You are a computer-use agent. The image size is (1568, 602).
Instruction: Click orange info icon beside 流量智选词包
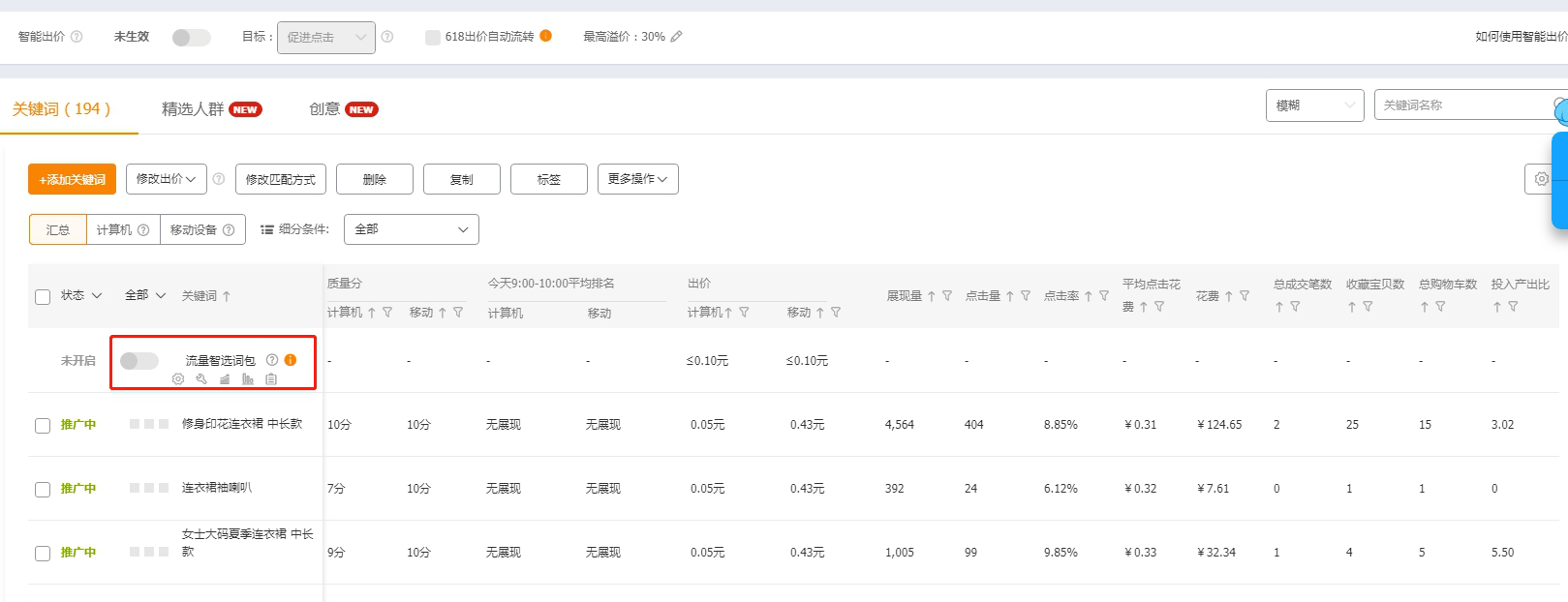click(291, 360)
